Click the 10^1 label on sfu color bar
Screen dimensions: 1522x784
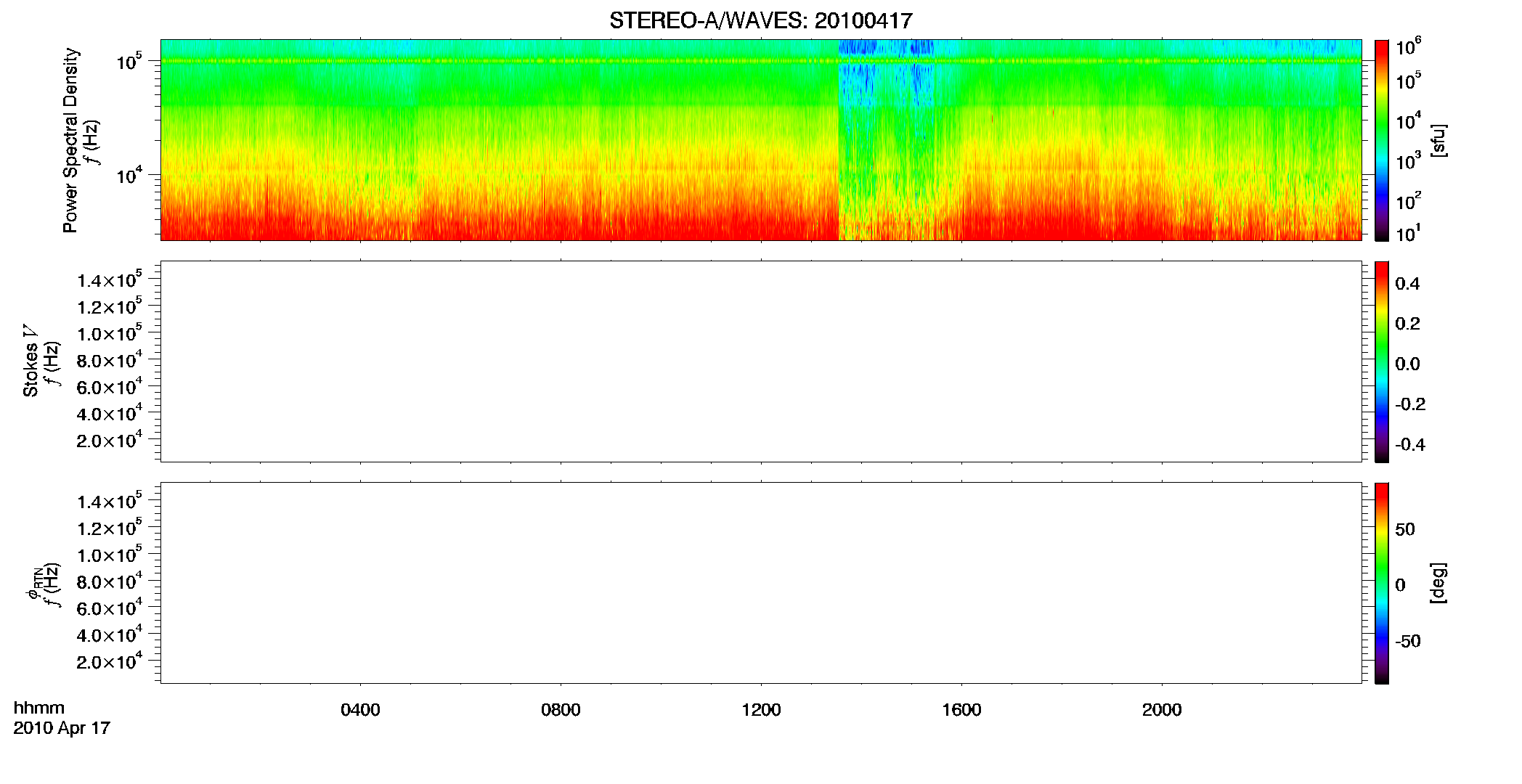pyautogui.click(x=1408, y=233)
